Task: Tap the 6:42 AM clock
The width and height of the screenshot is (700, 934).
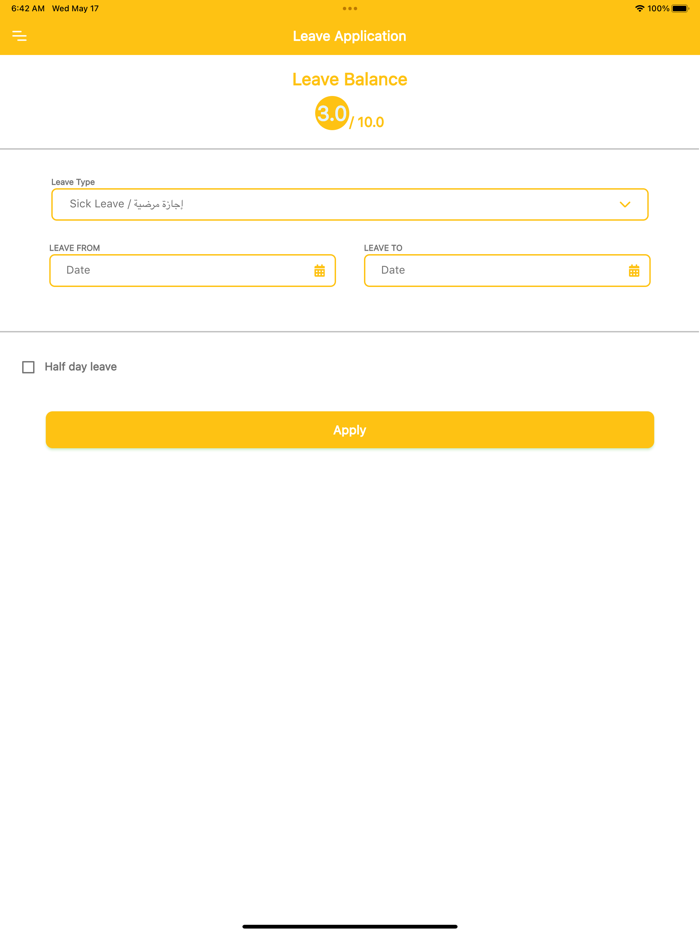Action: click(28, 9)
